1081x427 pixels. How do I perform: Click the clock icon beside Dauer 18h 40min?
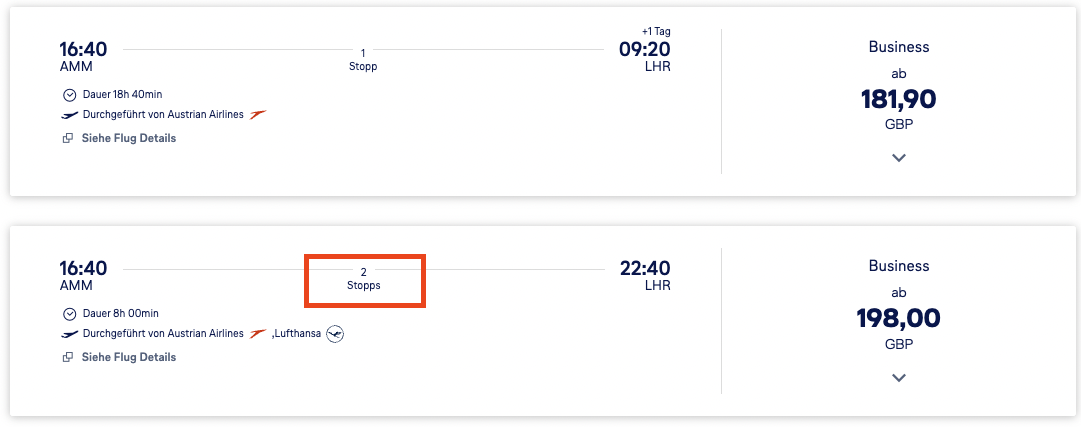click(x=69, y=95)
